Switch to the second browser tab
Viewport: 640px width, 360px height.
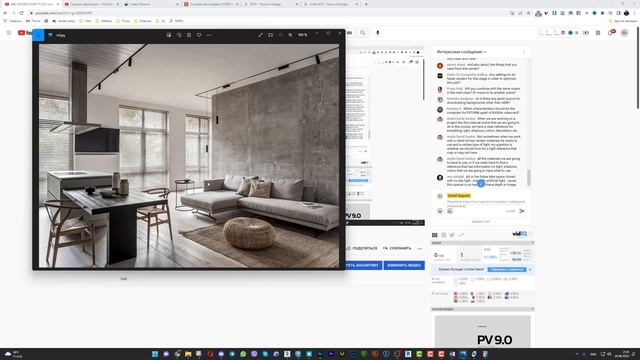click(91, 4)
